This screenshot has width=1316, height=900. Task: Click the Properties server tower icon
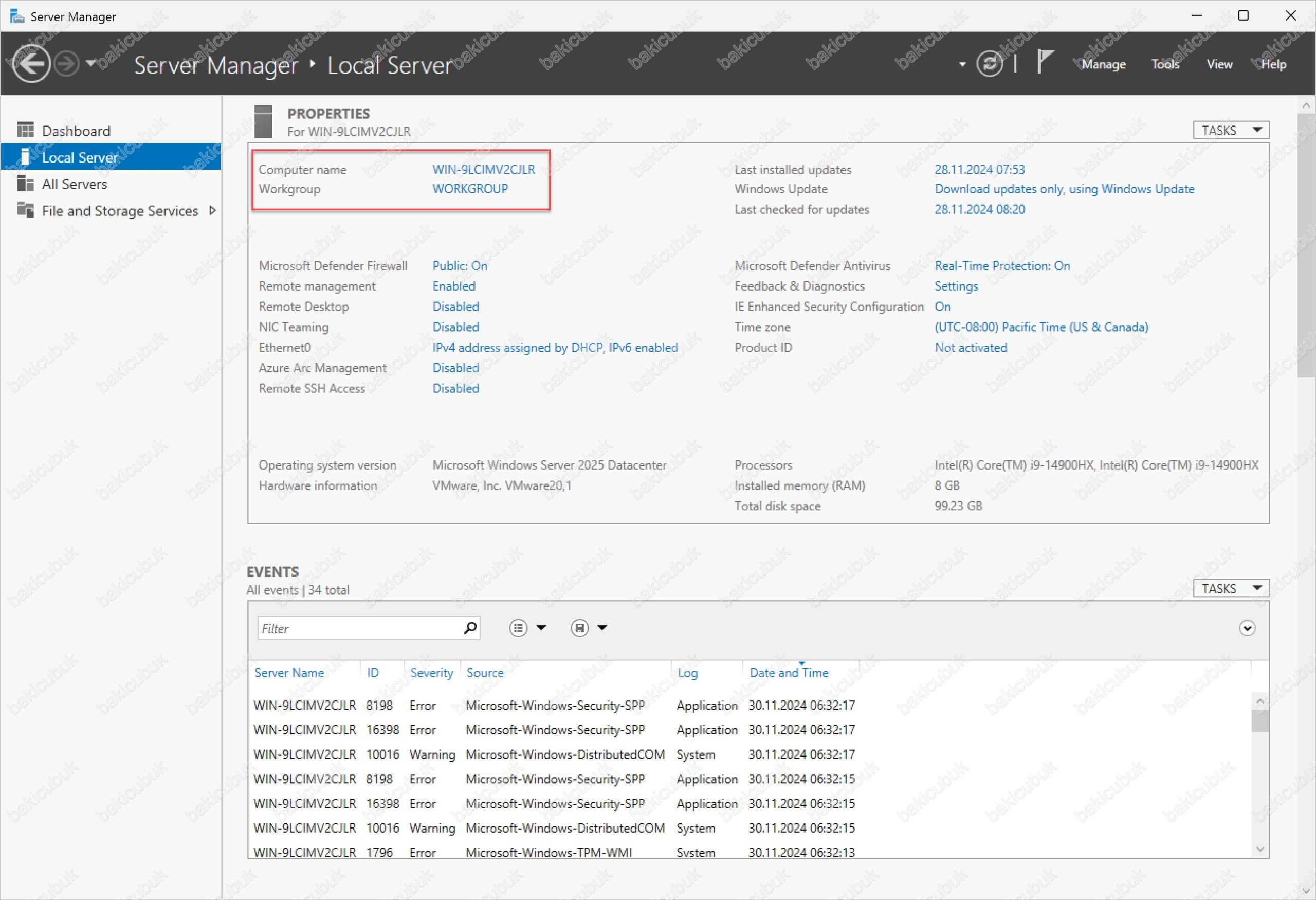pos(263,121)
